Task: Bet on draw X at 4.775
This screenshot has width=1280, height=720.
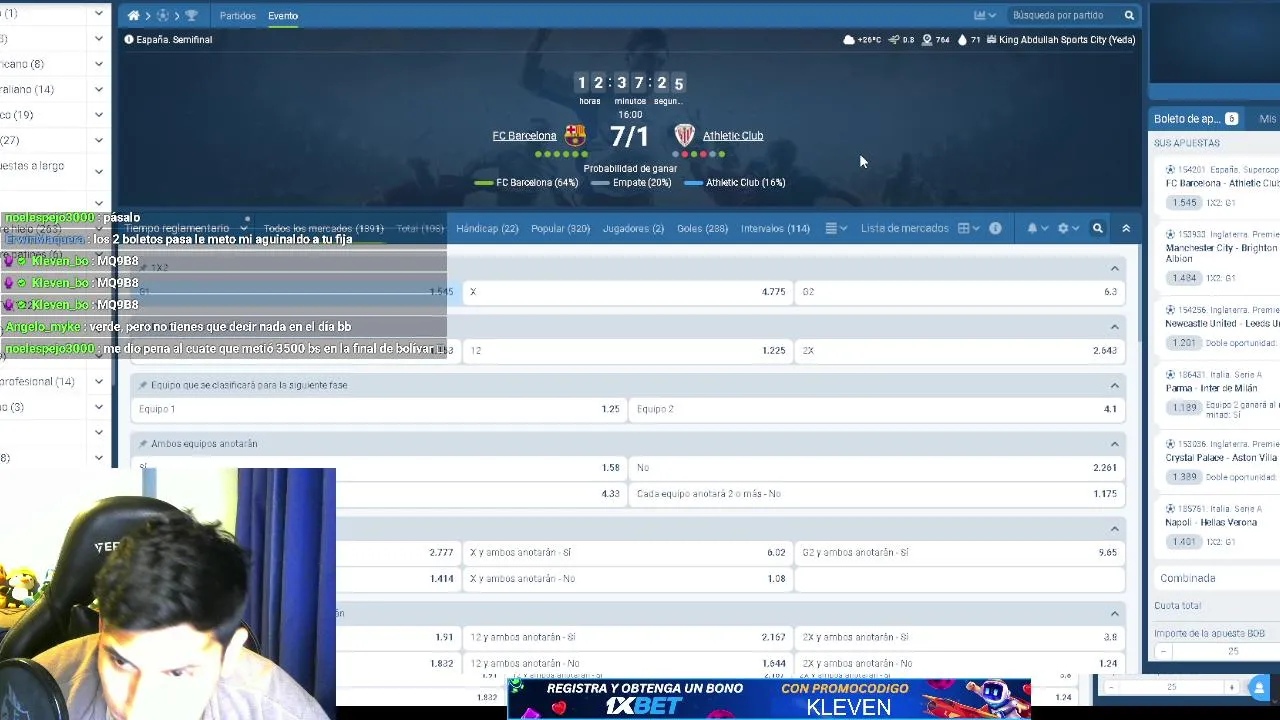Action: (x=628, y=292)
